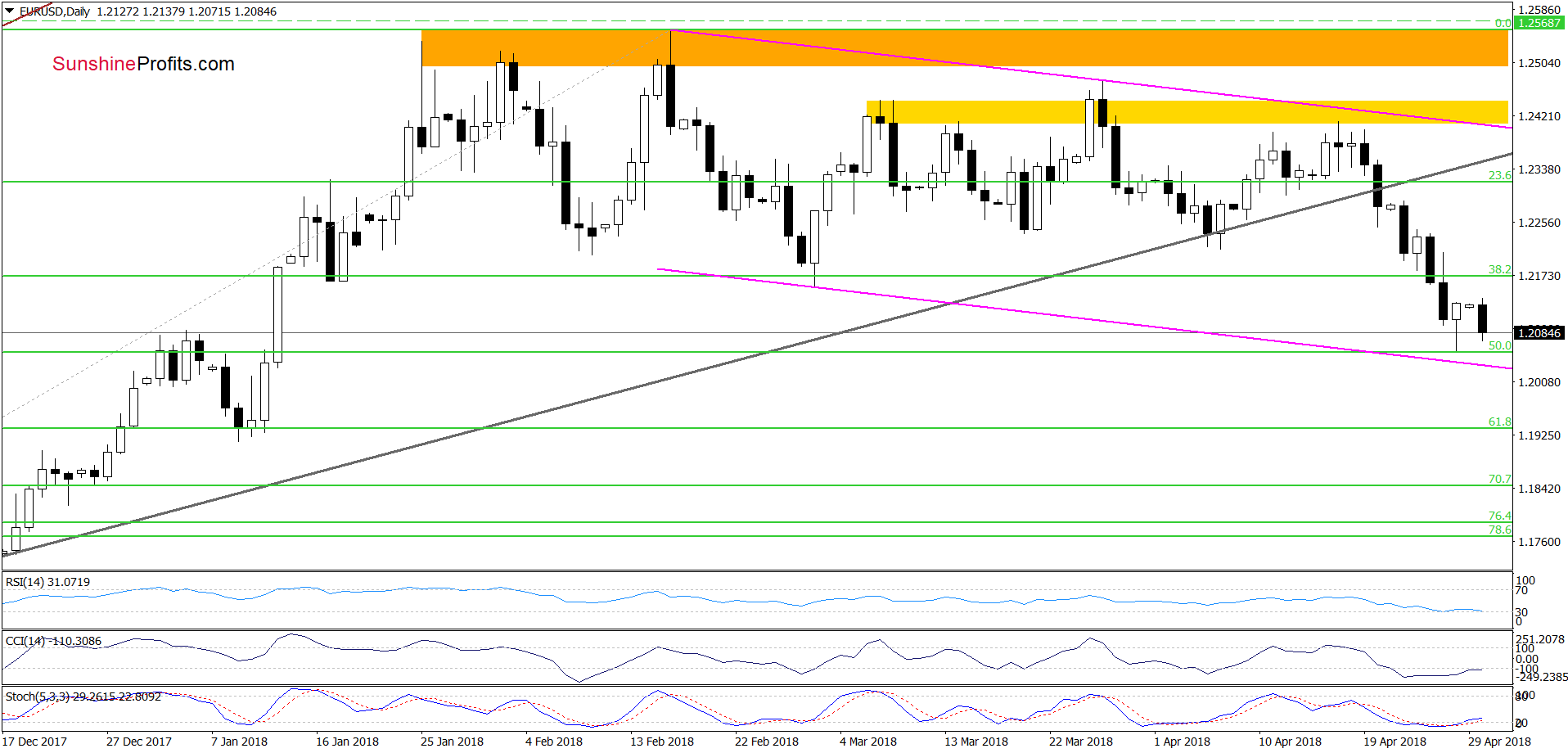Select the 76.4 Fibonacci level label
Viewport: 1568px width, 753px height.
(x=1499, y=516)
